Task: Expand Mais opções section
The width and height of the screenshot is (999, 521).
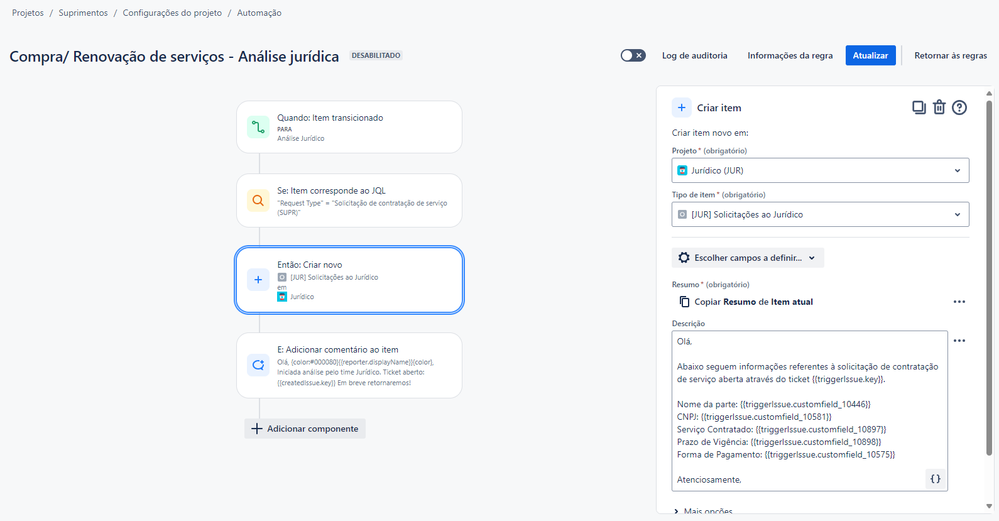Action: tap(703, 511)
